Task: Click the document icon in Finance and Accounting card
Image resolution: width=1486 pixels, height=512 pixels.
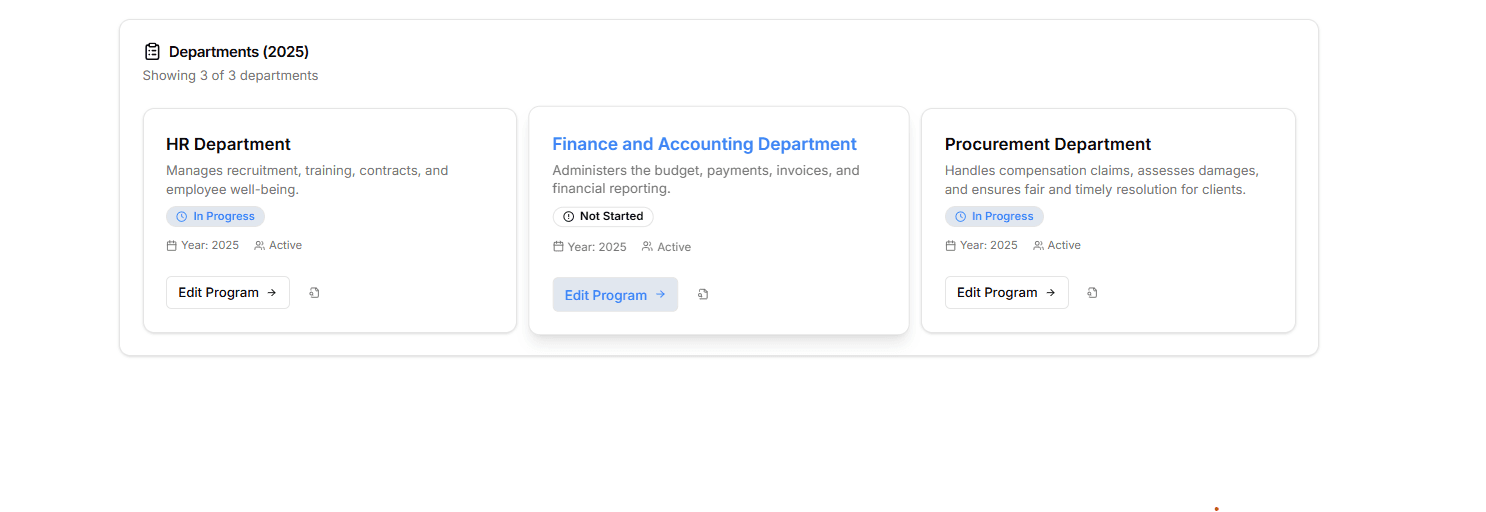Action: [703, 295]
